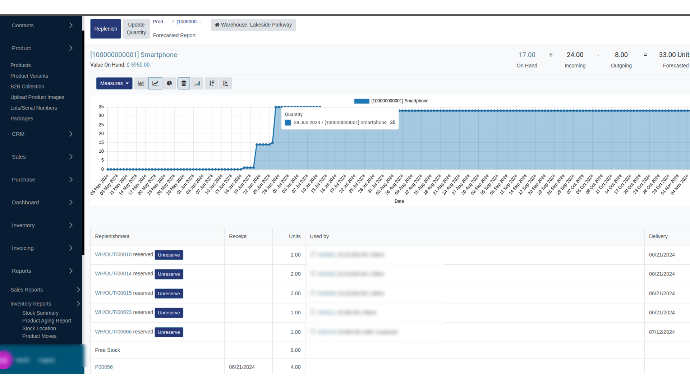Open the Smartphone product link
Image resolution: width=690 pixels, height=388 pixels.
coord(134,55)
